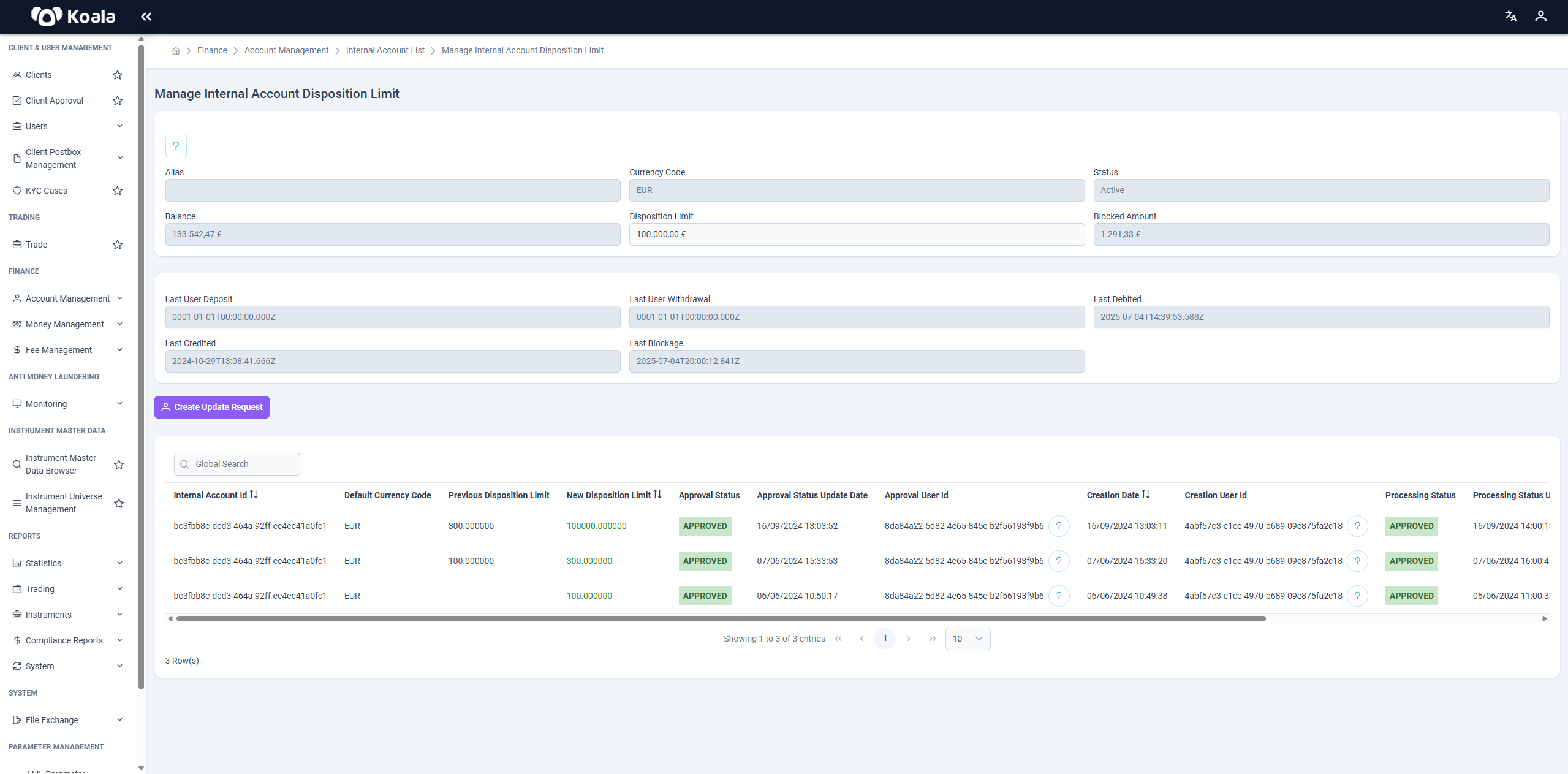This screenshot has height=774, width=1568.
Task: Favorite the Client Approval star
Action: 118,101
